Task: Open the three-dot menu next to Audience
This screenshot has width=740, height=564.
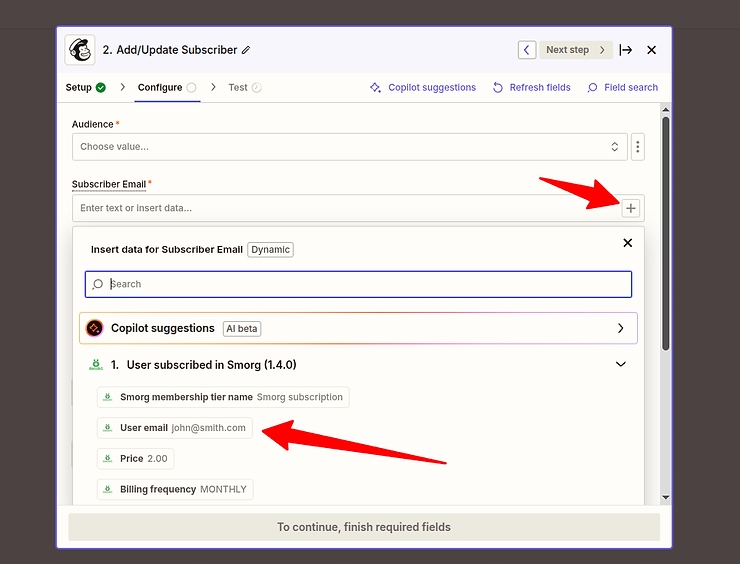Action: coord(638,147)
